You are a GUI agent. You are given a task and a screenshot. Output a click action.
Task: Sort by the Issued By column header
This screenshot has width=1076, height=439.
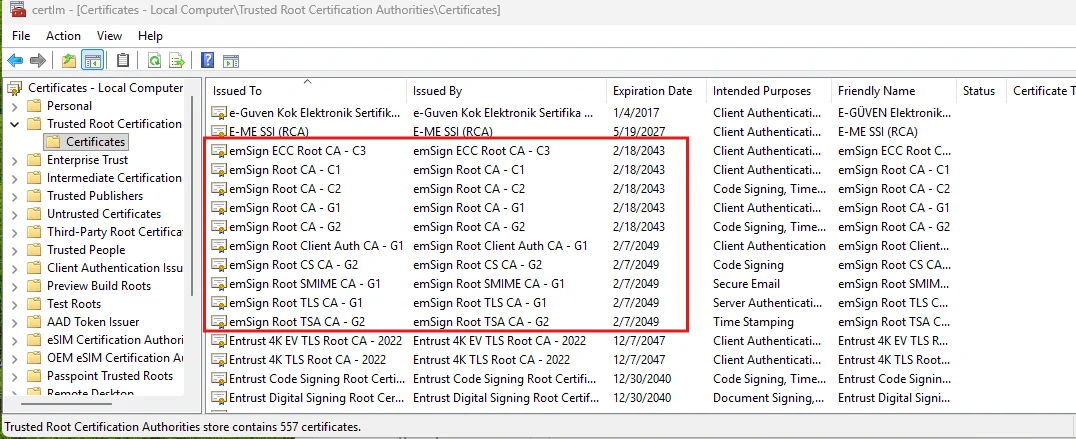tap(506, 91)
